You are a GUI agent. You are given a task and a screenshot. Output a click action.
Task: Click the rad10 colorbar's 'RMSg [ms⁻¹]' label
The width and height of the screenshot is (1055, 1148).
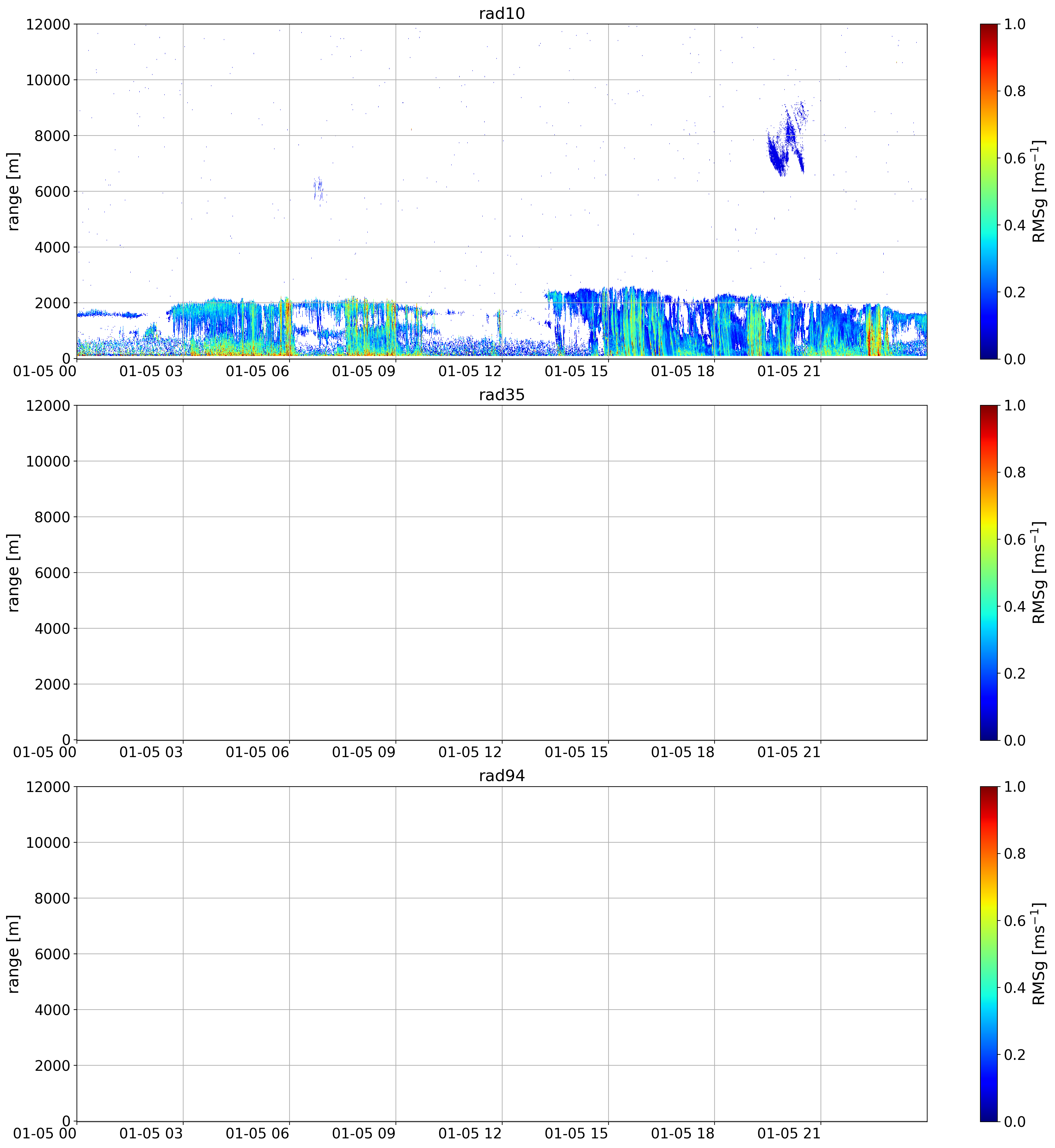coord(1039,191)
